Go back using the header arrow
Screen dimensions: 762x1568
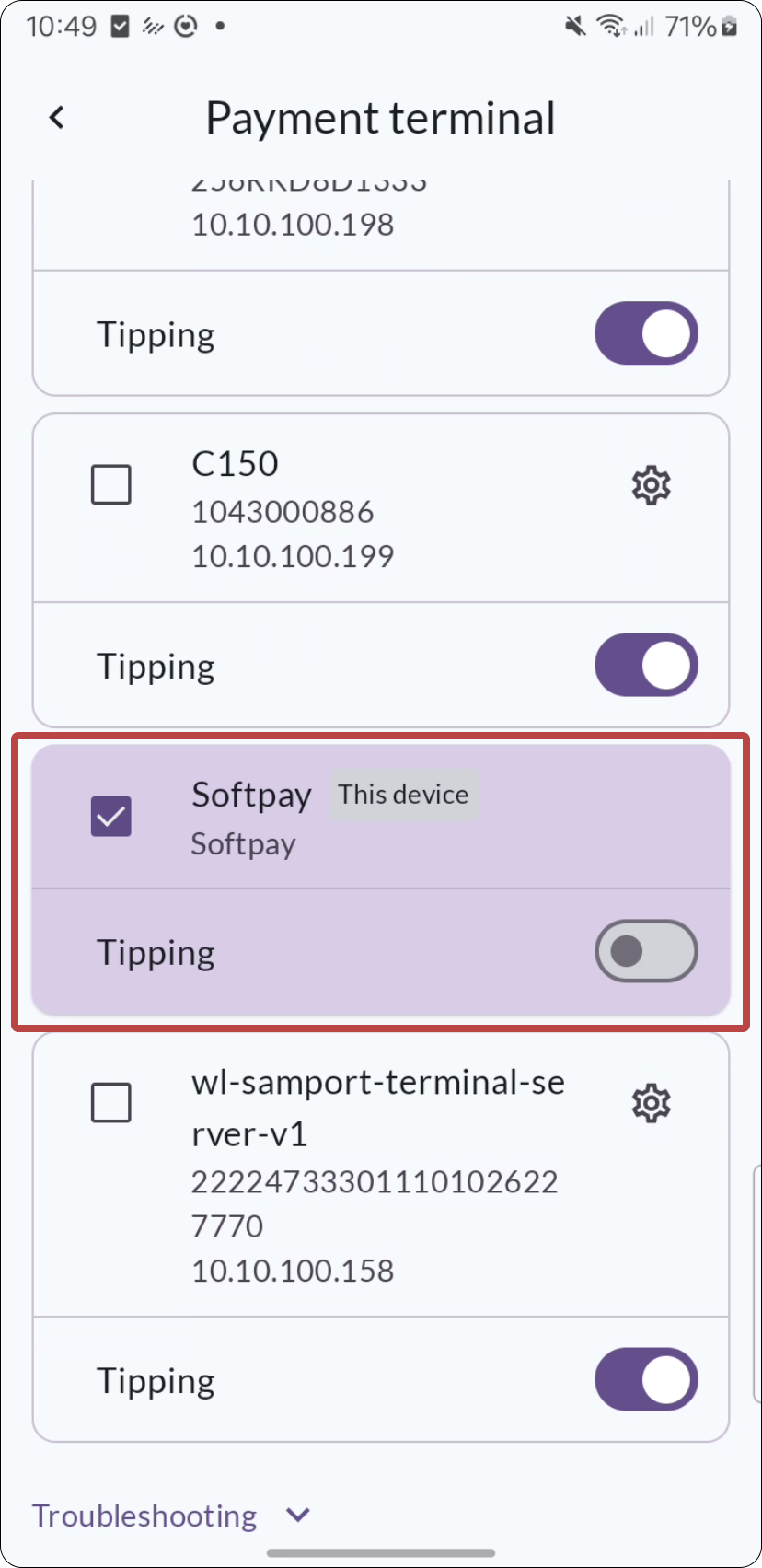57,118
